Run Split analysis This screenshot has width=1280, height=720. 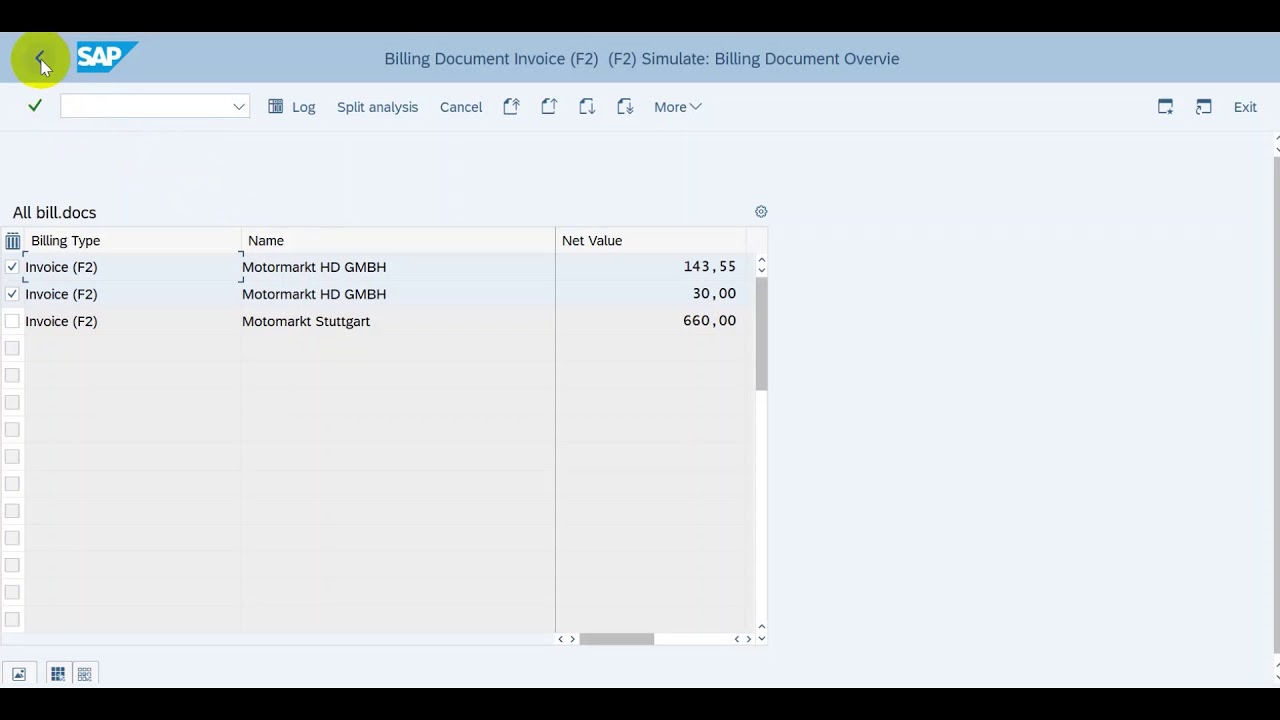coord(377,107)
